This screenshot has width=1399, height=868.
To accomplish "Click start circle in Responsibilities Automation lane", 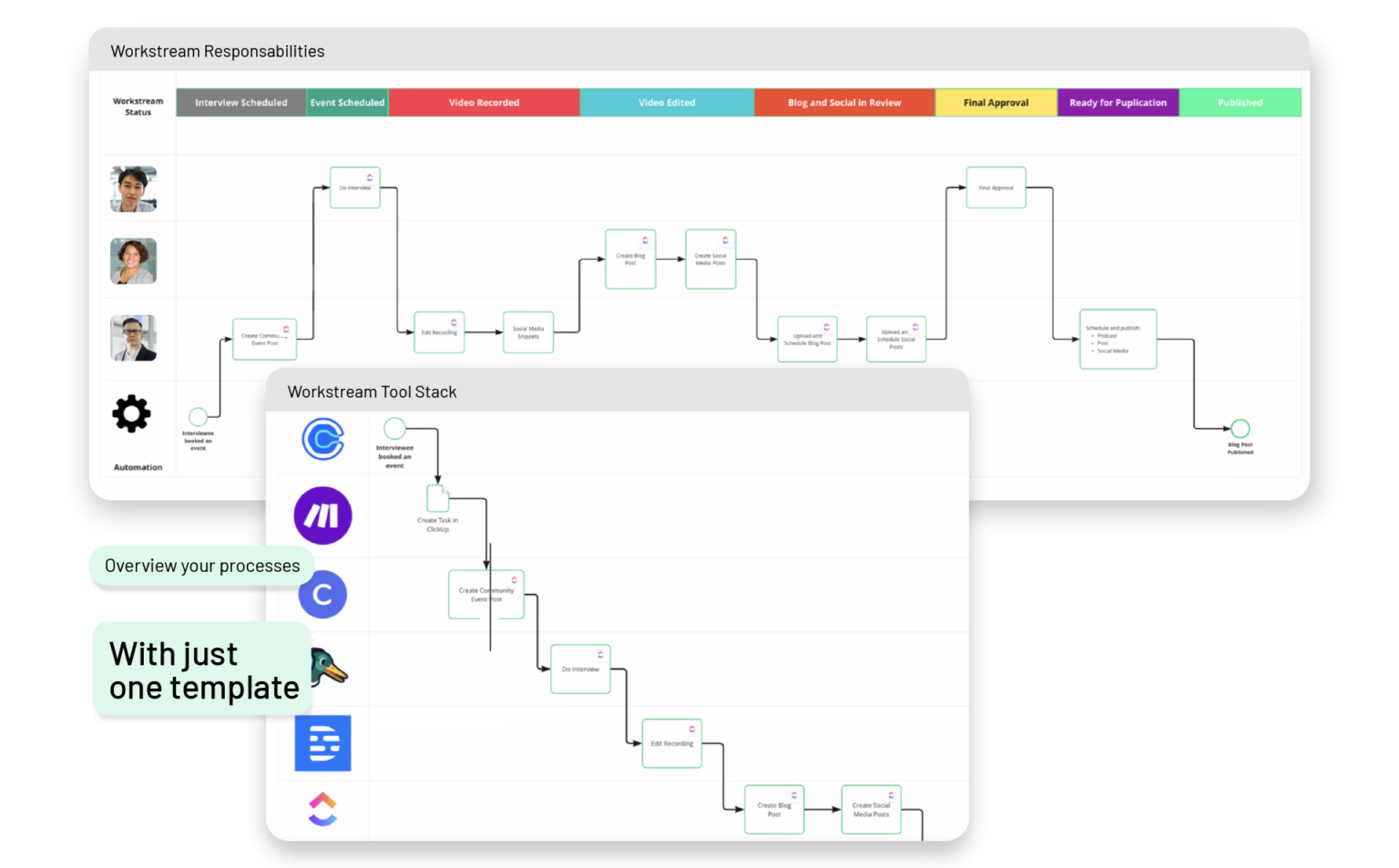I will tap(198, 417).
